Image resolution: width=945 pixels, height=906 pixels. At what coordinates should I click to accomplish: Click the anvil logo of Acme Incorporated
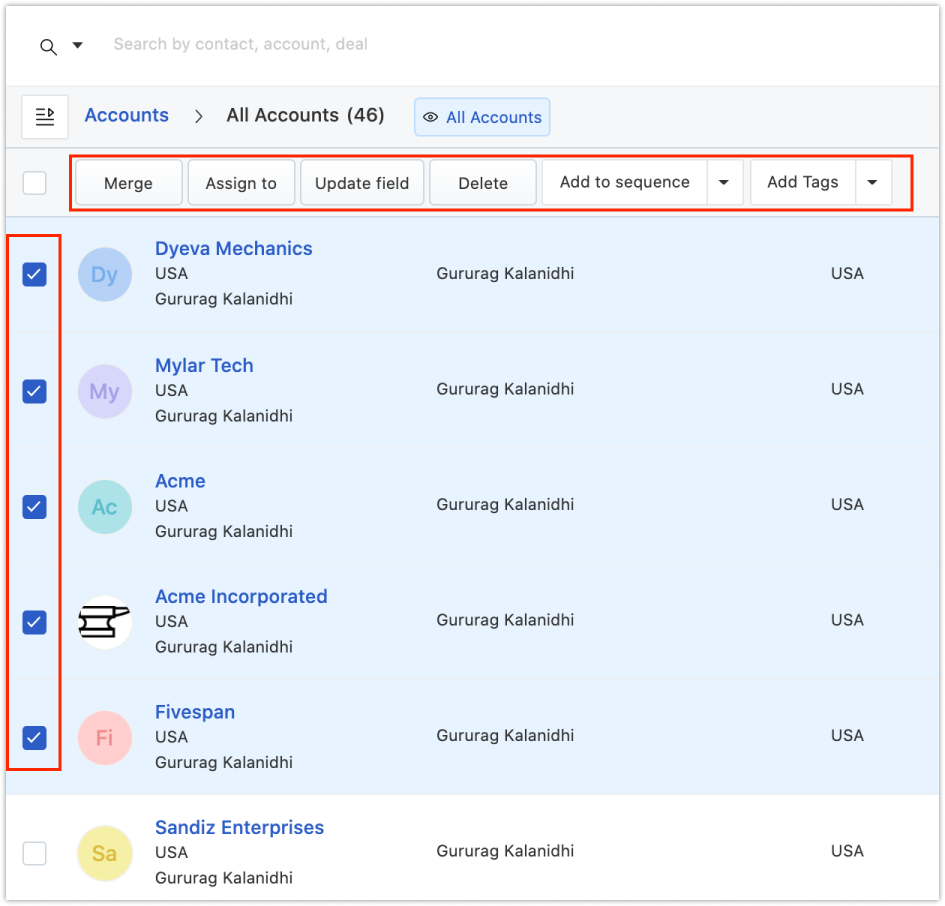click(x=105, y=622)
